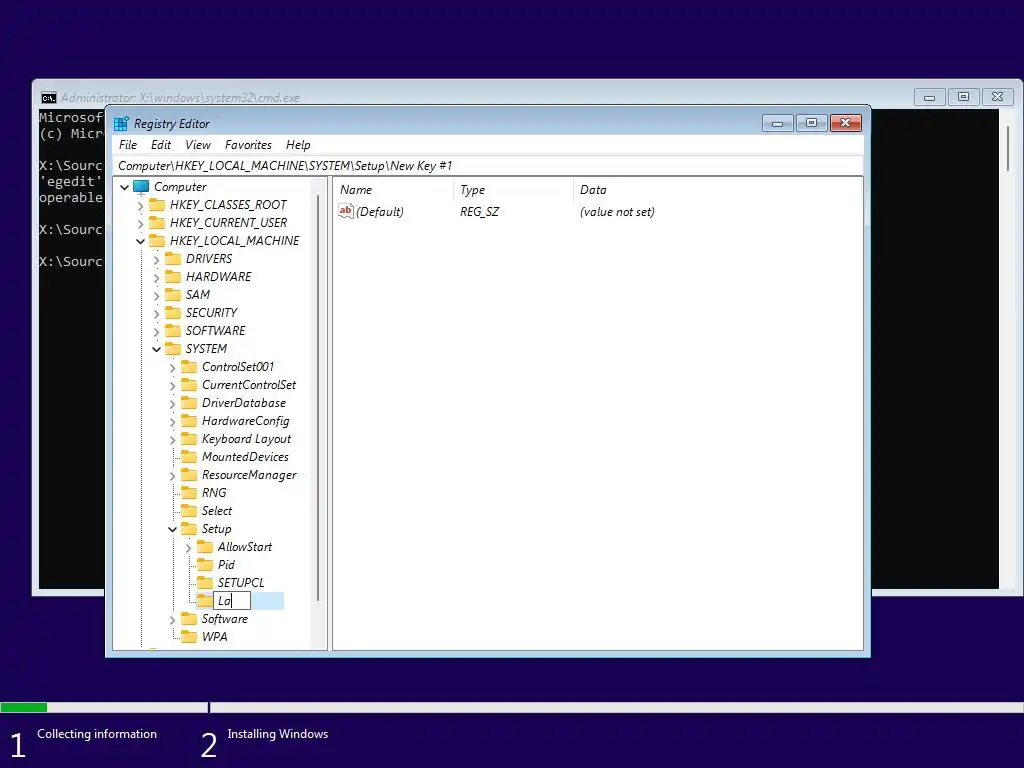Viewport: 1024px width, 768px height.
Task: Expand the SOFTWARE key chevron
Action: point(156,332)
